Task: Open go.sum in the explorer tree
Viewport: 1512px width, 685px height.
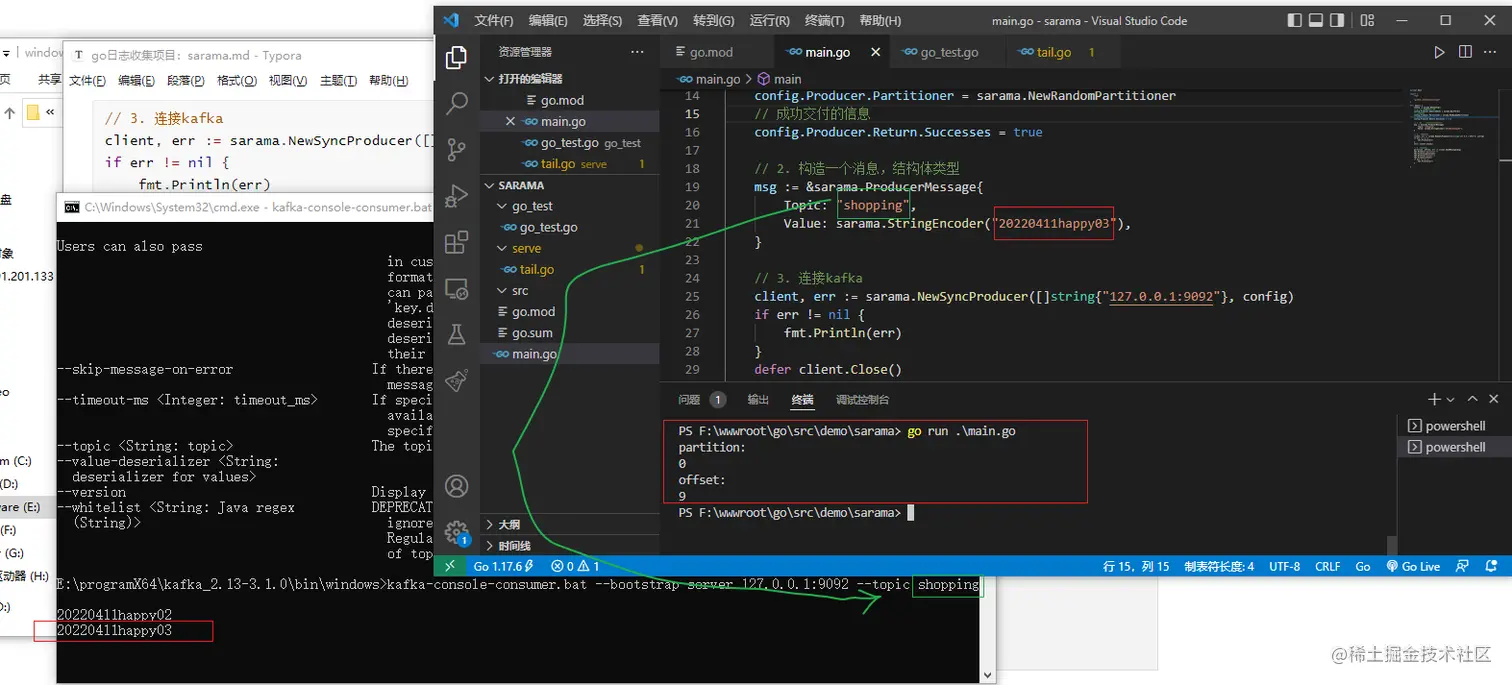Action: [x=570, y=333]
